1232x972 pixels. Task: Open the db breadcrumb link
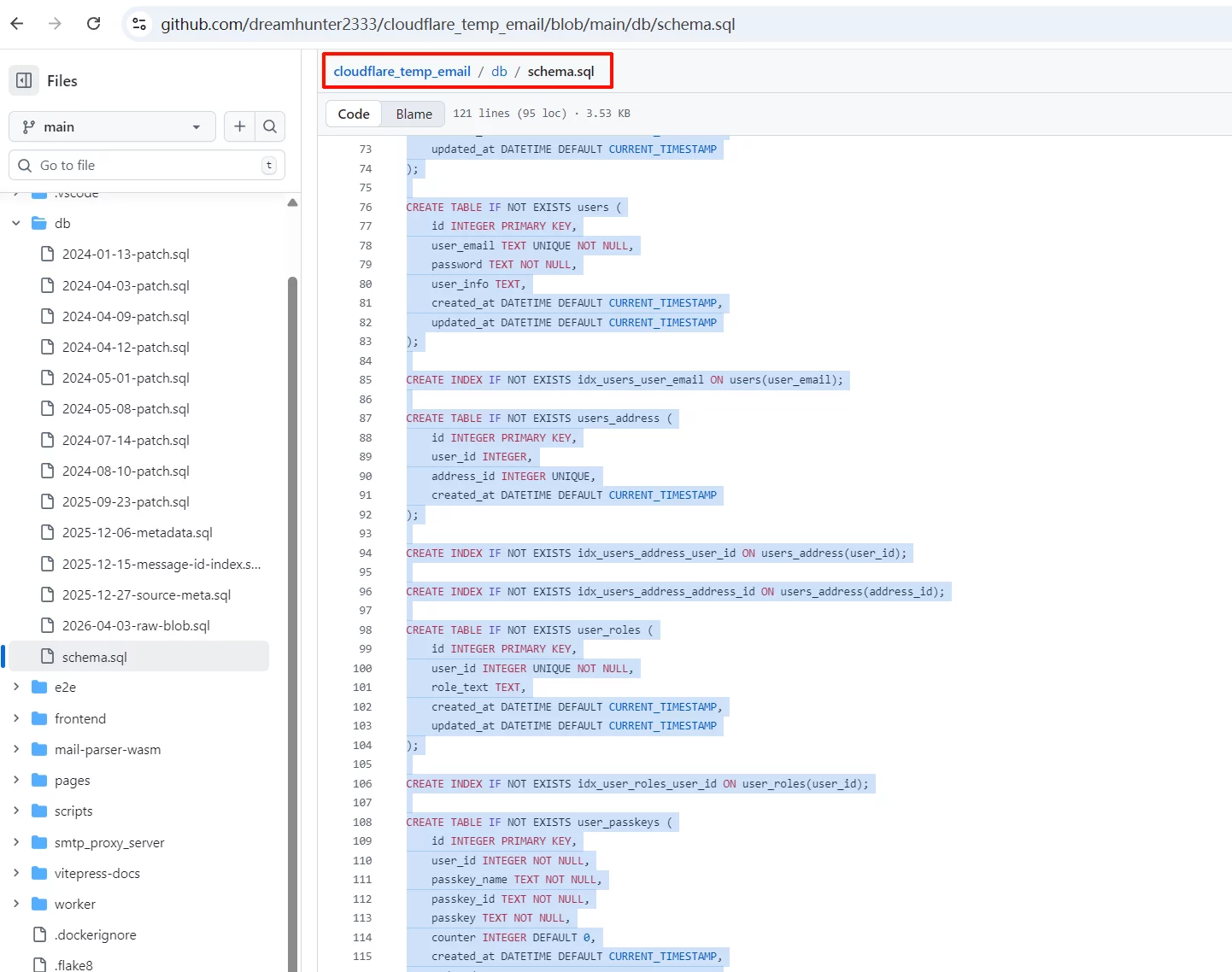click(x=499, y=71)
